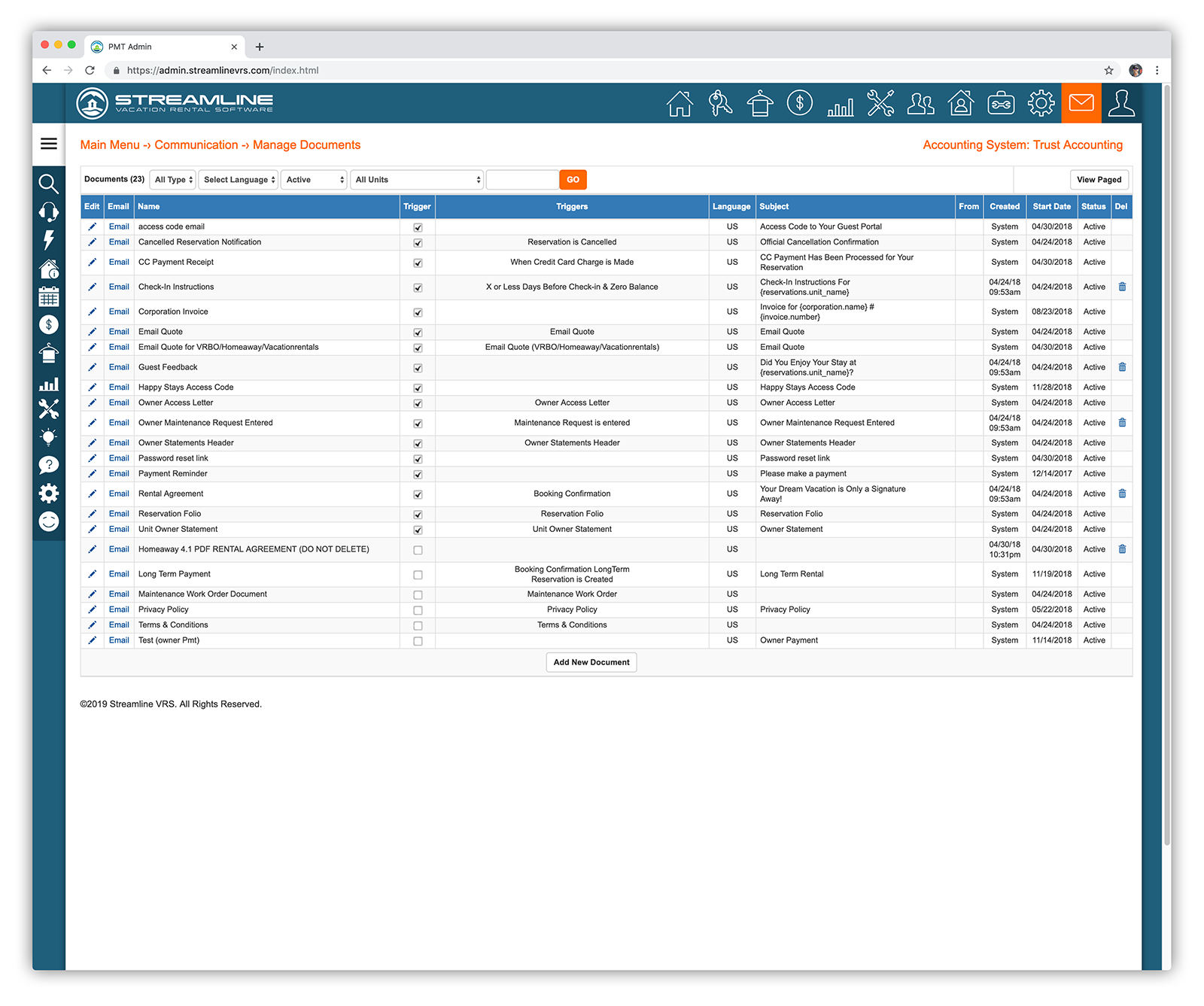Open the calendar icon in left sidebar
The width and height of the screenshot is (1204, 1006).
pyautogui.click(x=48, y=296)
